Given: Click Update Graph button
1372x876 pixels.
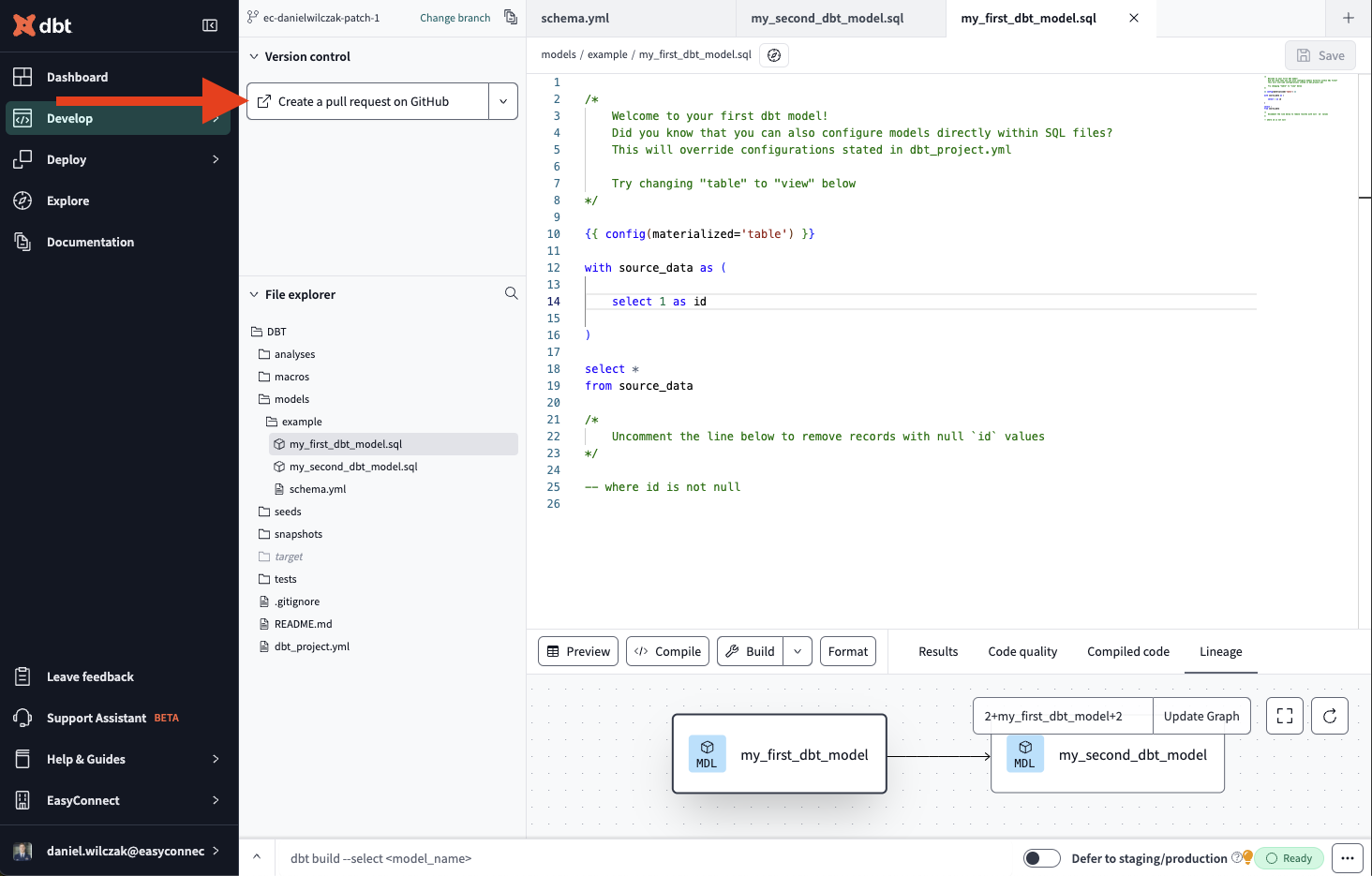Looking at the screenshot, I should pyautogui.click(x=1201, y=716).
